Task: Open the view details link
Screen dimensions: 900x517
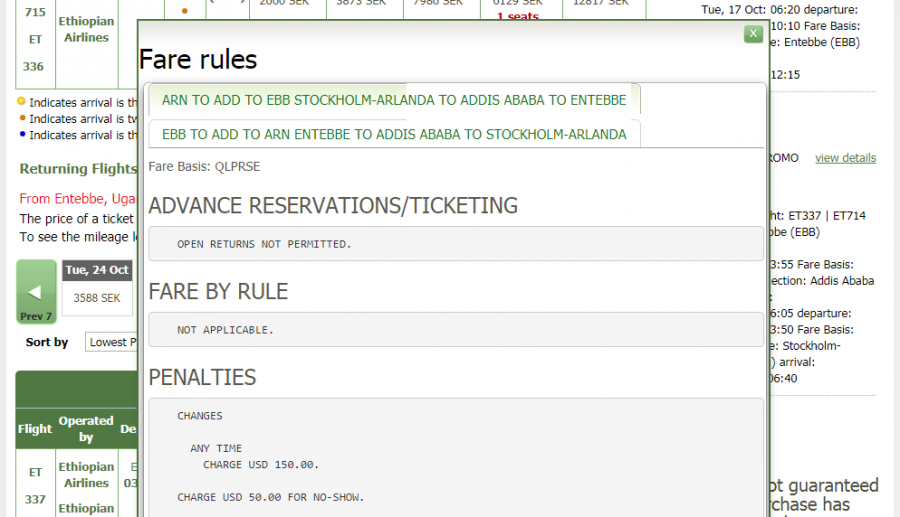Action: 845,158
